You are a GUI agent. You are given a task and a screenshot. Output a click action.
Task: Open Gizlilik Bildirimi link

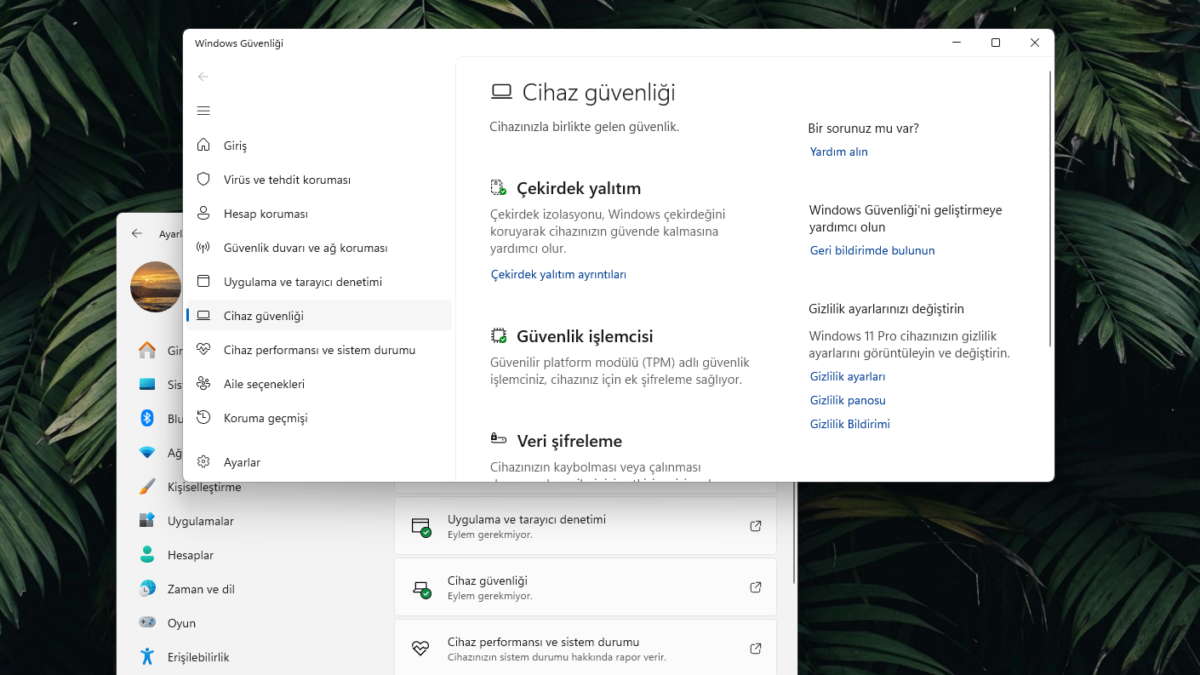tap(850, 424)
